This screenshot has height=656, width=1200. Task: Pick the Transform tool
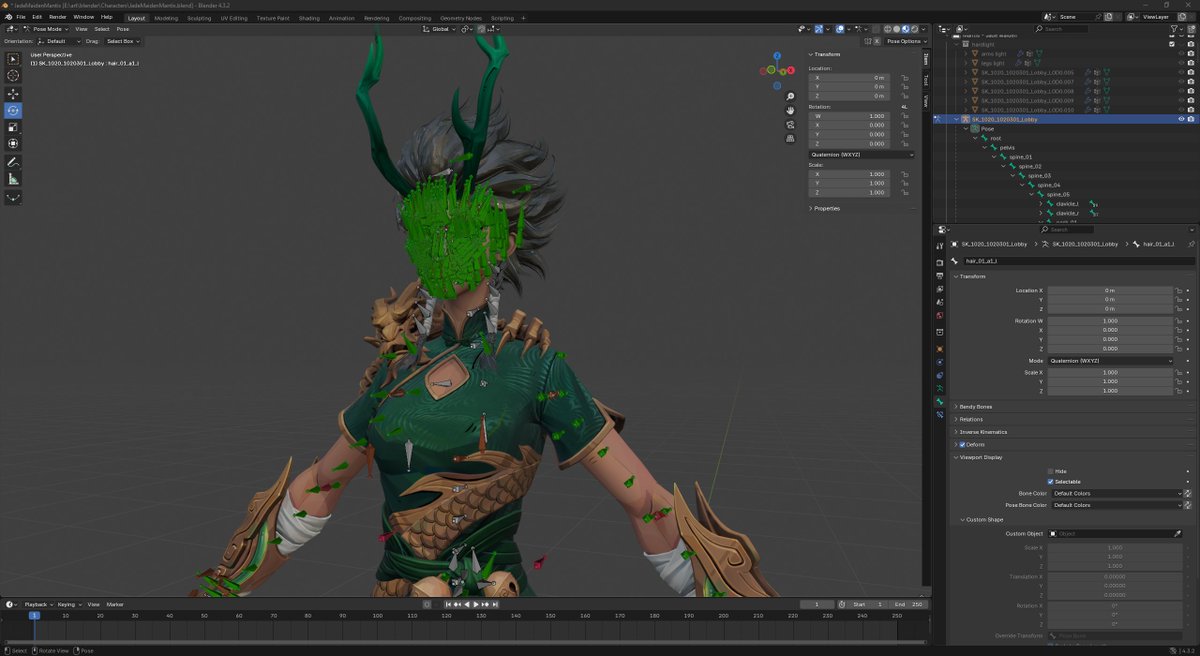(x=13, y=144)
